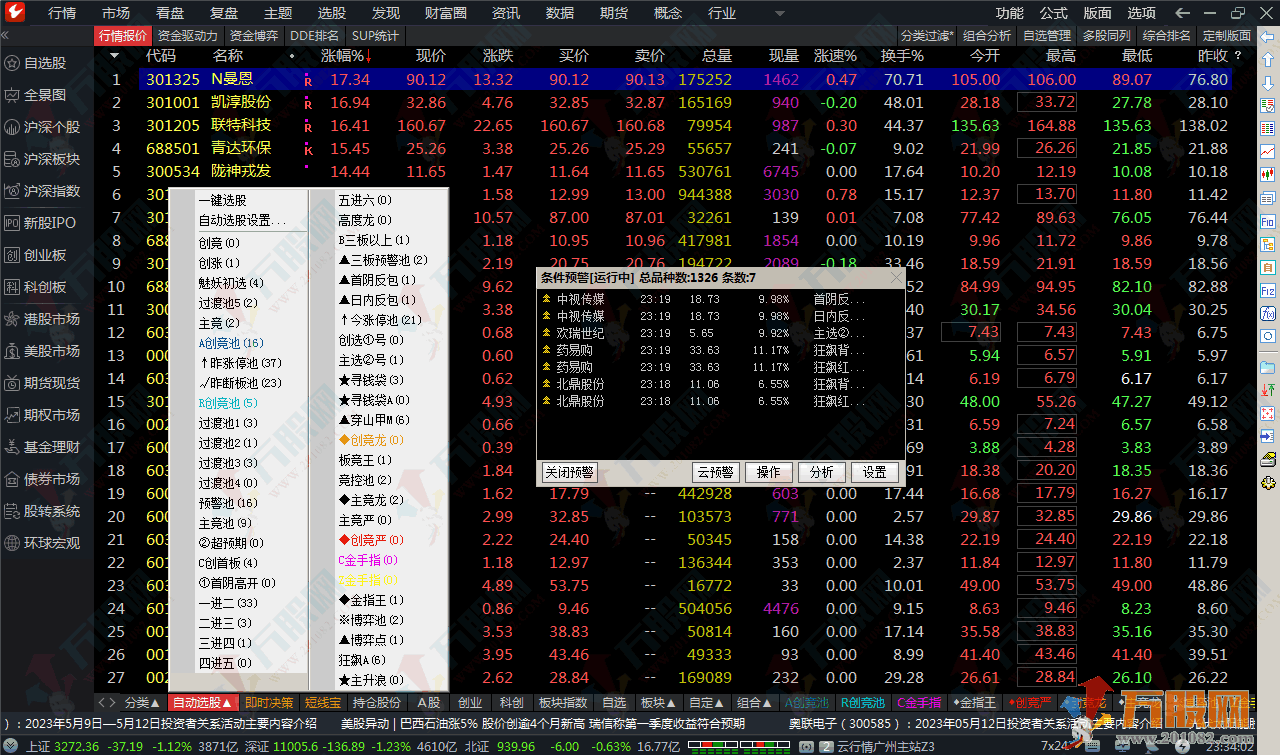Collapse the left sidebar with double-chevron
Image resolution: width=1280 pixels, height=755 pixels.
point(5,35)
